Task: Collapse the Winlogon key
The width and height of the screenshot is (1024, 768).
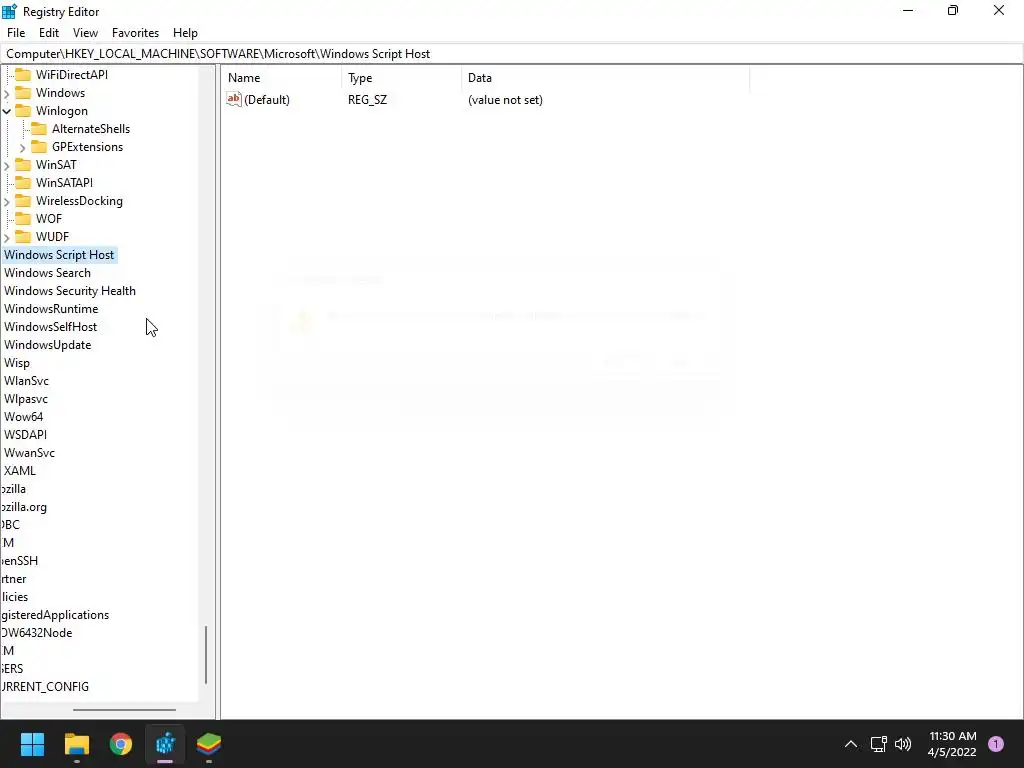Action: [7, 111]
